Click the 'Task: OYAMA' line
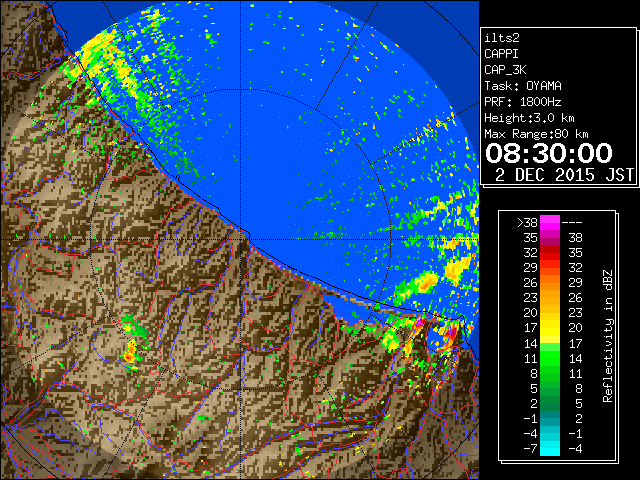Viewport: 640px width, 480px height. point(523,86)
